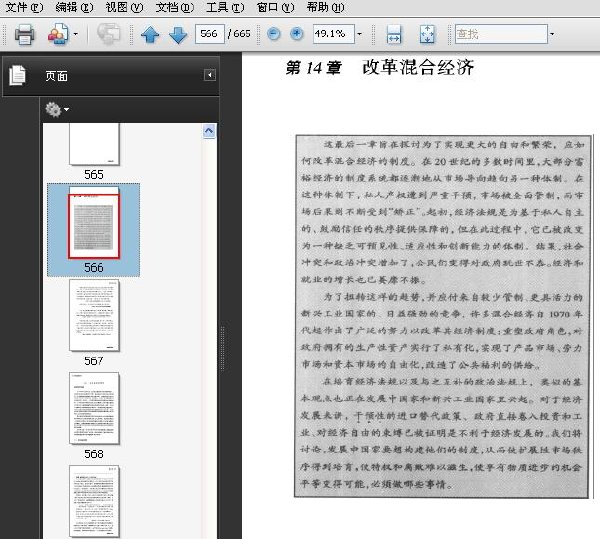
Task: Open the Pages panel options gear menu
Action: [57, 109]
